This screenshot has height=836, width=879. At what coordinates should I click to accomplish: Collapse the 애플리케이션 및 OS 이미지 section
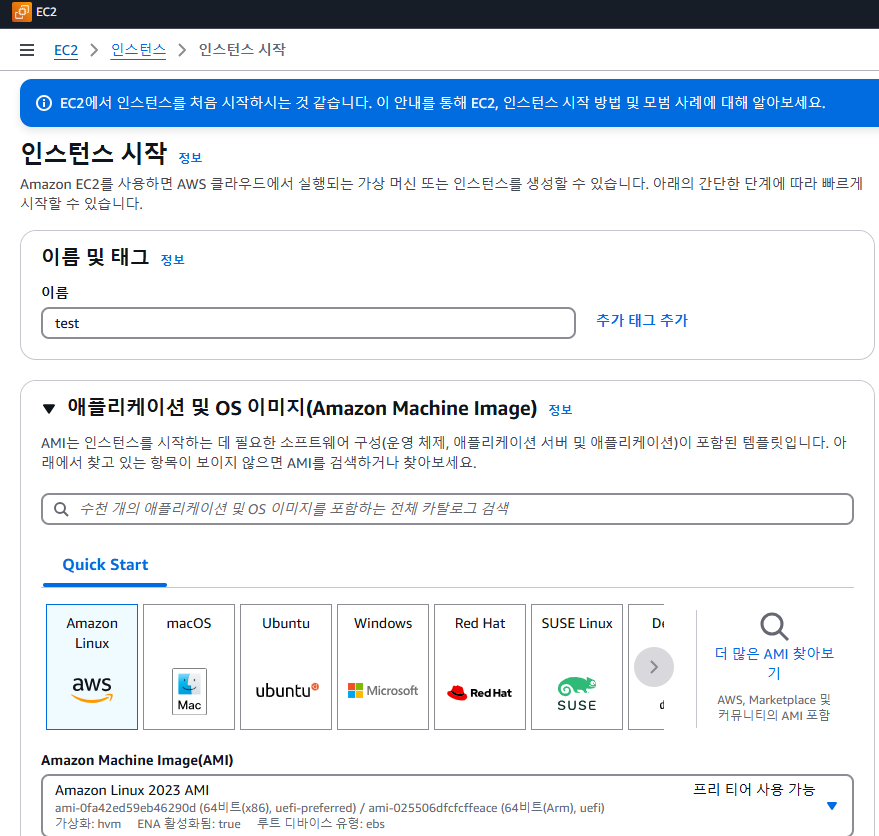click(x=49, y=409)
